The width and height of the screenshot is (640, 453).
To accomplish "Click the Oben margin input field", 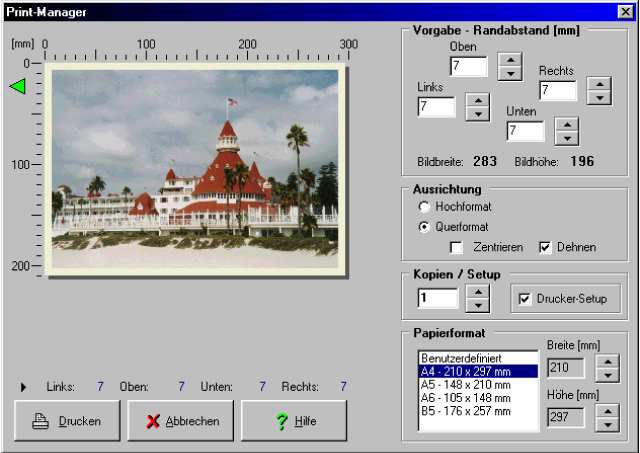I will point(468,67).
